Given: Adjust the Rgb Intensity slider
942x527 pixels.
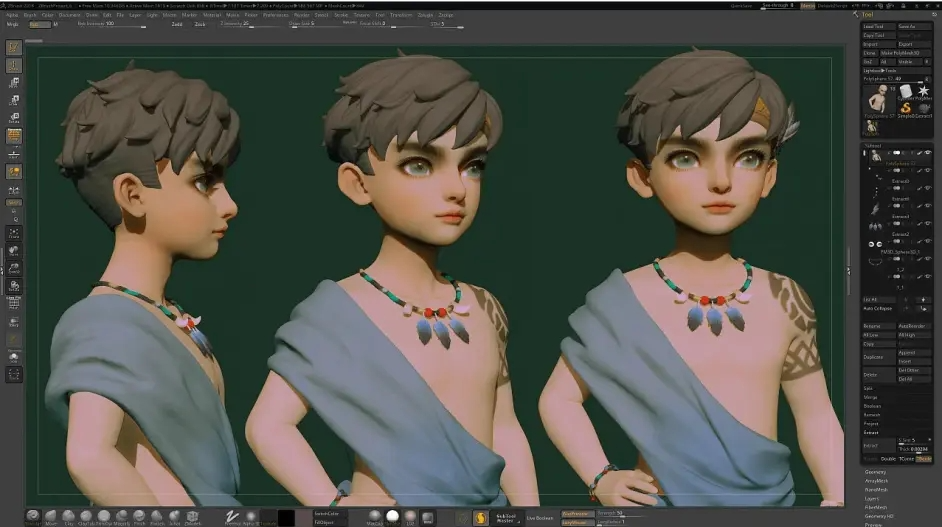Looking at the screenshot, I should pyautogui.click(x=111, y=24).
